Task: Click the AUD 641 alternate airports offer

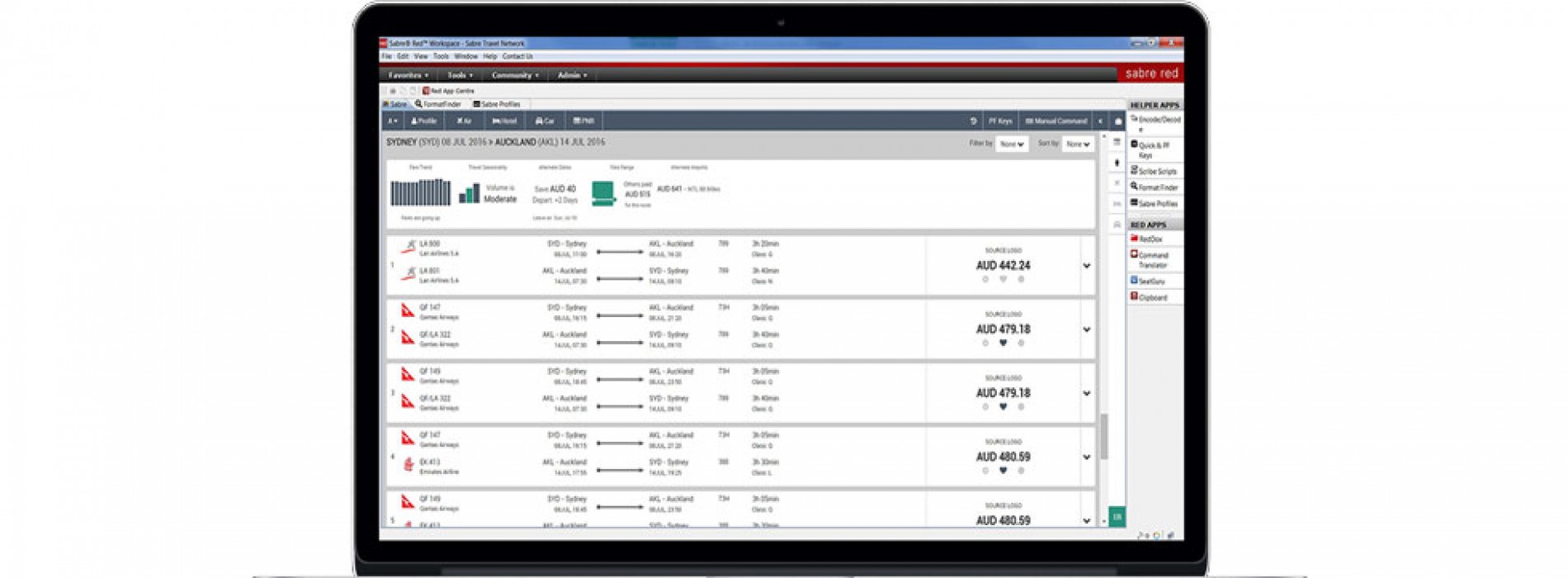Action: 688,189
